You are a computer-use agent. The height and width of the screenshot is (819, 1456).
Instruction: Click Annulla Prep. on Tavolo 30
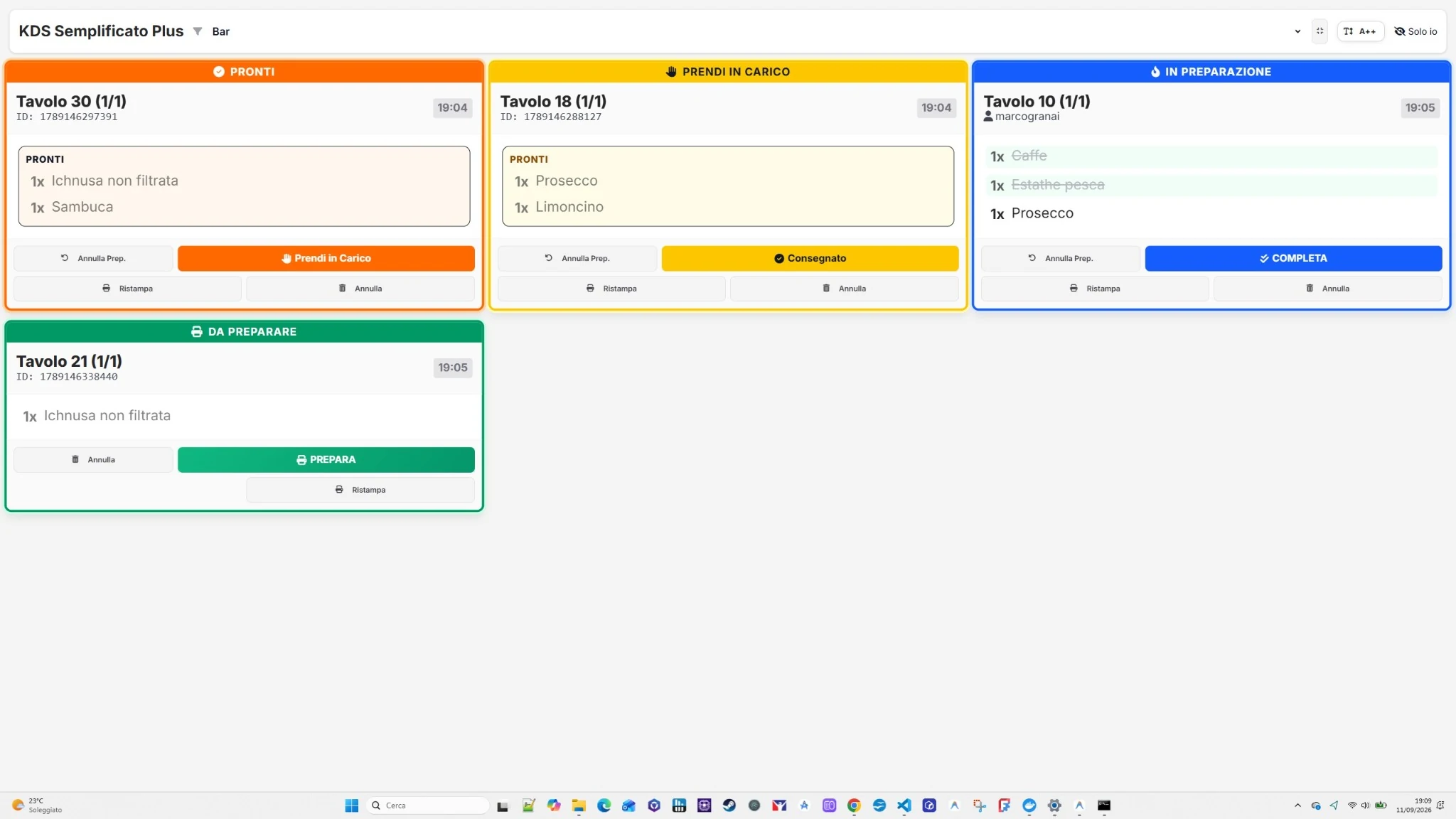coord(93,258)
